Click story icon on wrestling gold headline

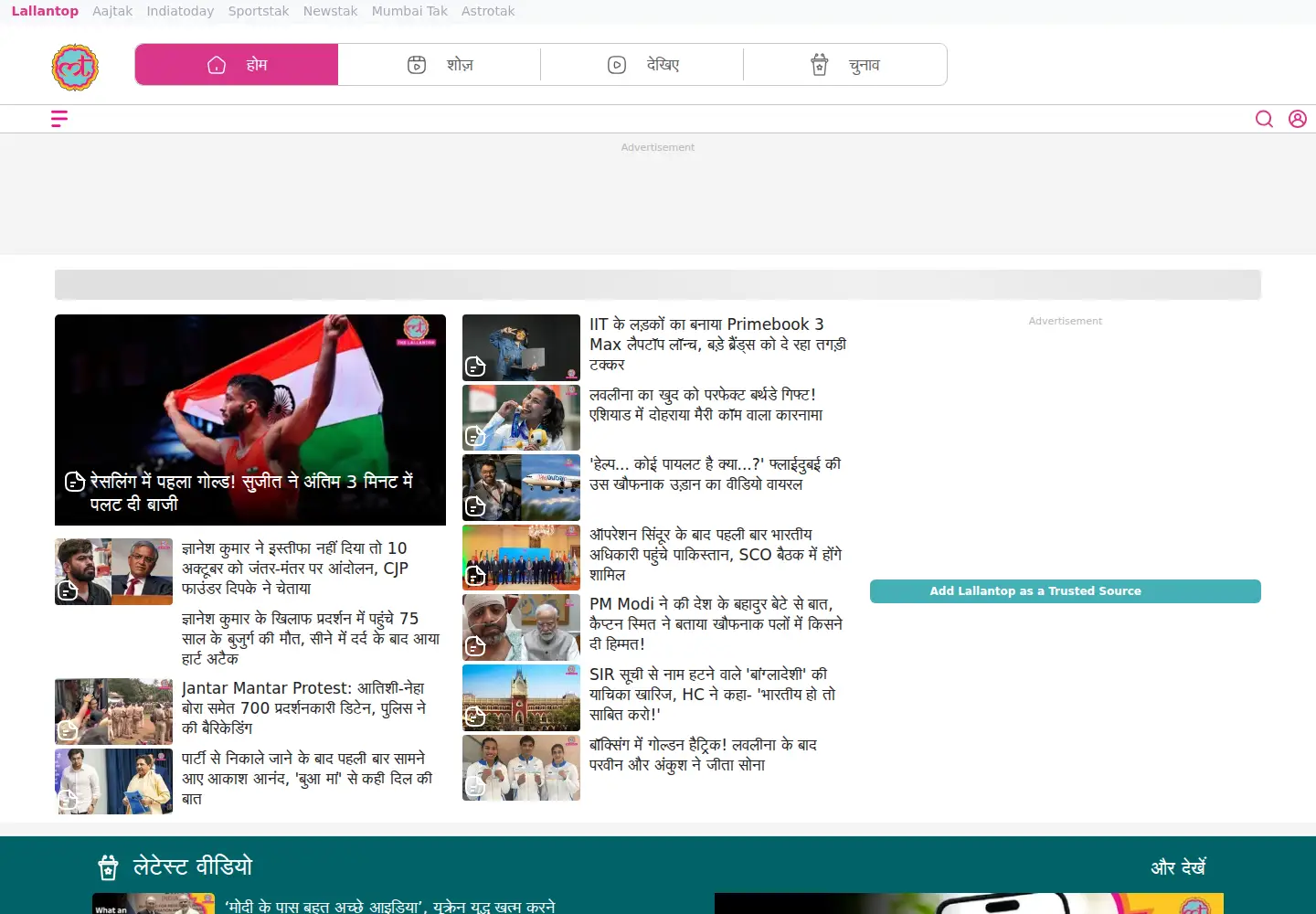75,482
